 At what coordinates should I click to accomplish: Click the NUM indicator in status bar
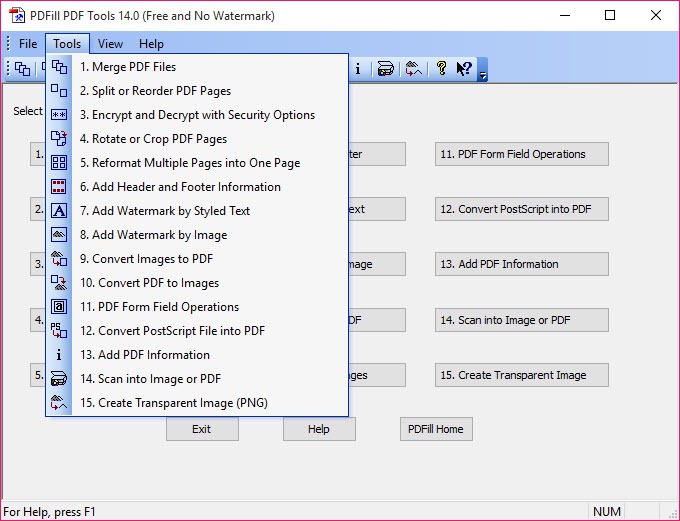point(607,511)
